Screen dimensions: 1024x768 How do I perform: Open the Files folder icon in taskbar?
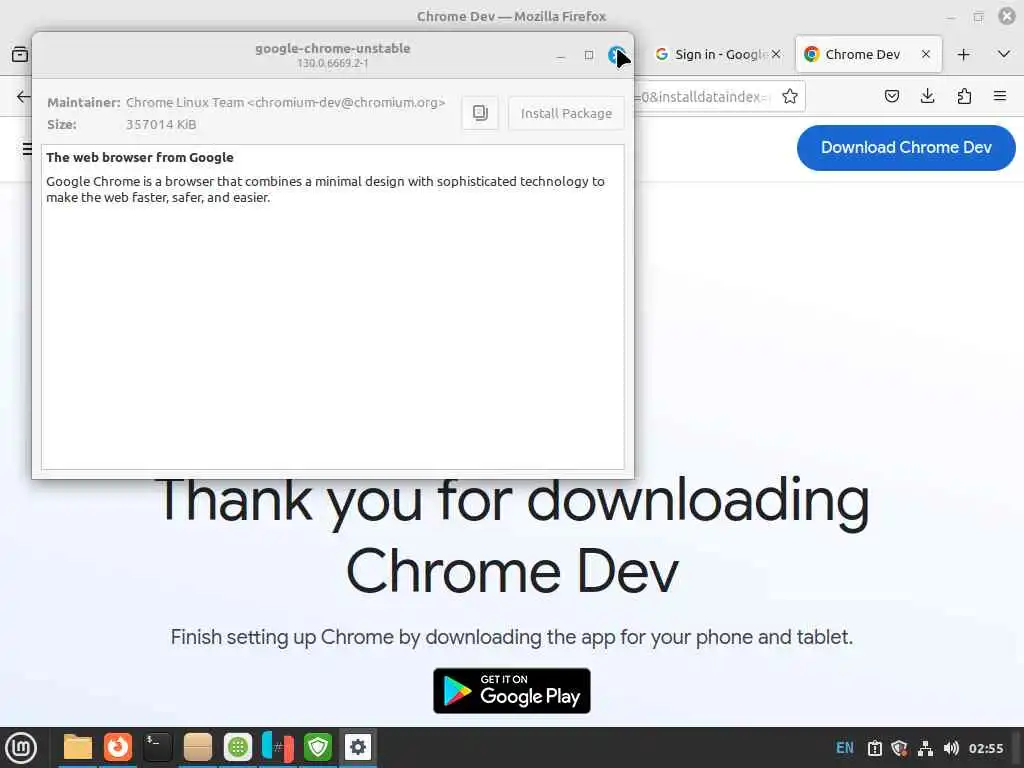point(78,747)
